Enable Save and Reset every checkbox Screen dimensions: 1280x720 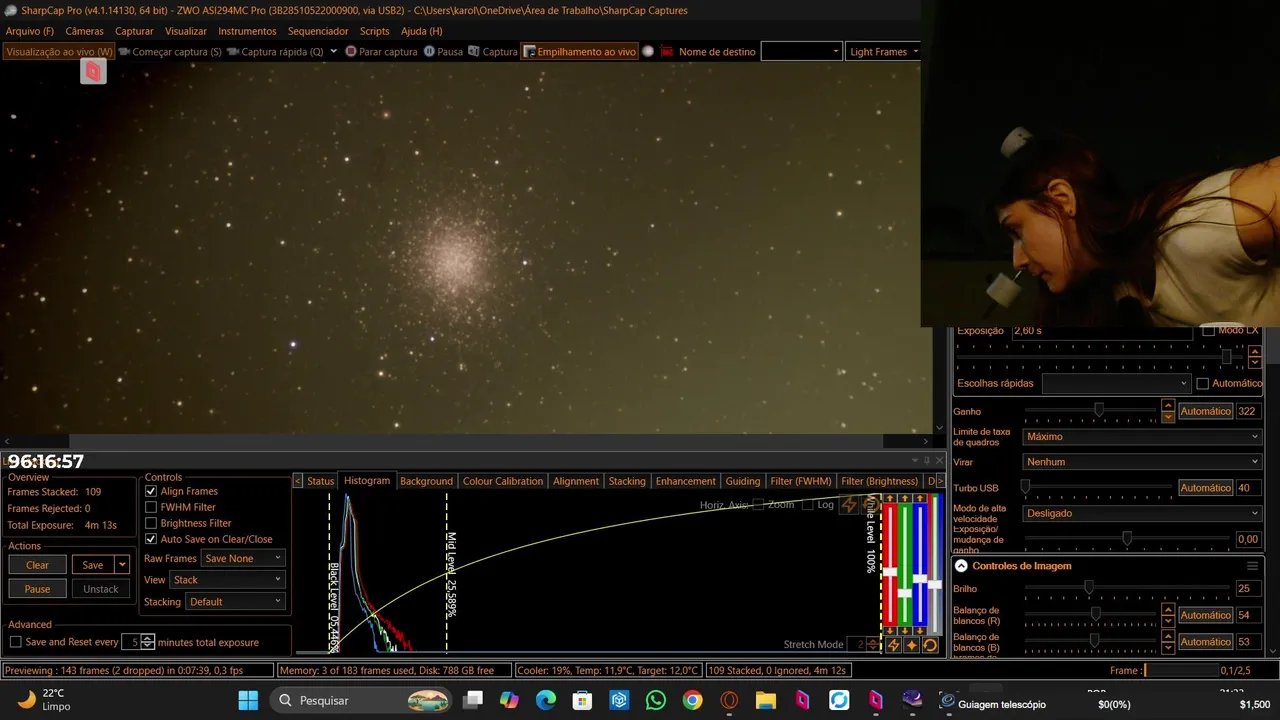15,642
